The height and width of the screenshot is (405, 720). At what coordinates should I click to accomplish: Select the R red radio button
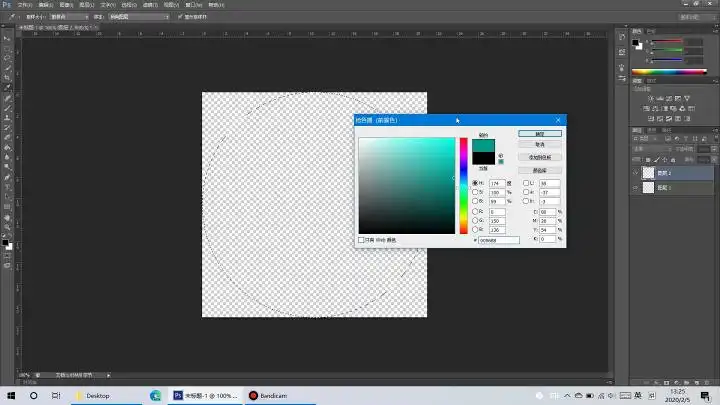pos(475,212)
